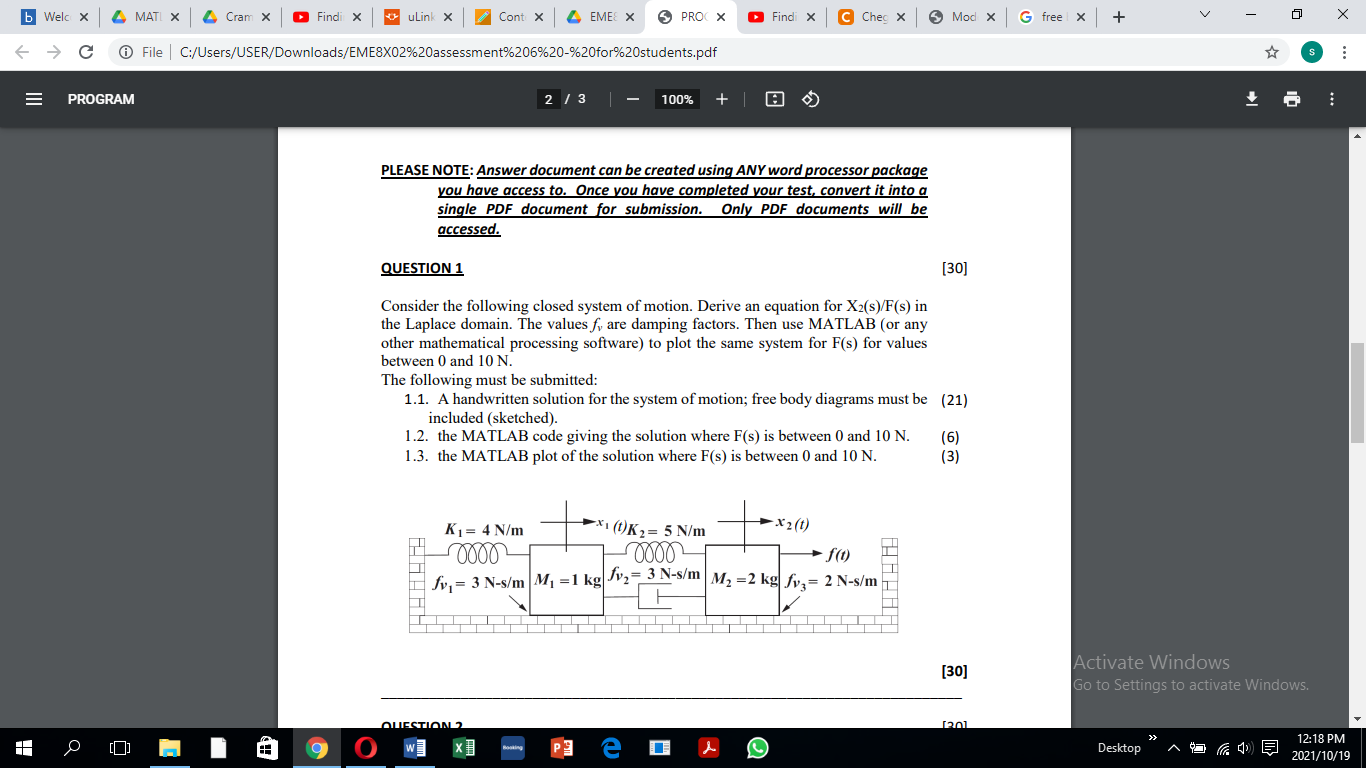
Task: Open PDF viewer more actions menu
Action: 1331,99
